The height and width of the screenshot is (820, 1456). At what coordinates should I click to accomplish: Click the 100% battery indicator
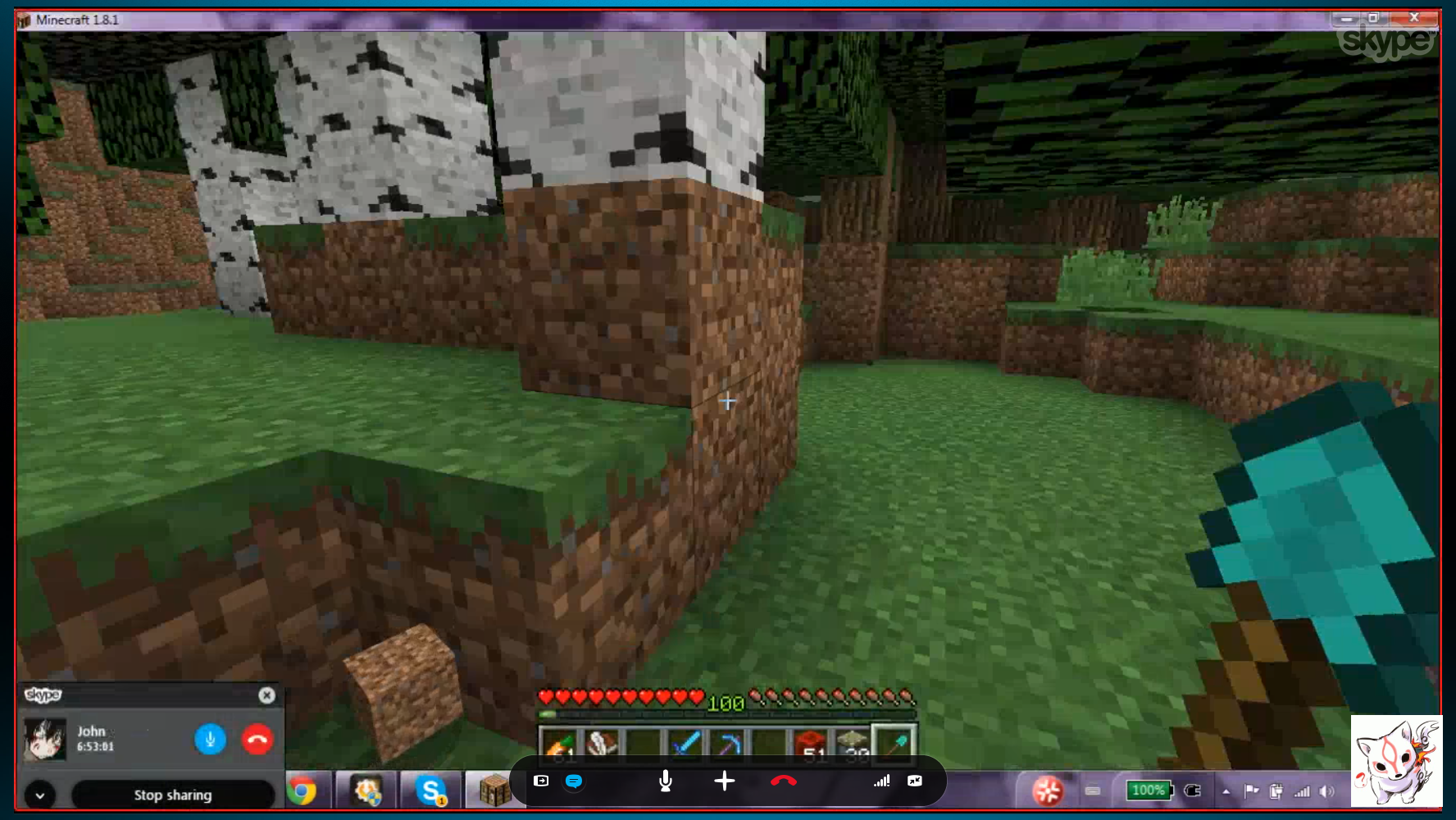[x=1149, y=790]
